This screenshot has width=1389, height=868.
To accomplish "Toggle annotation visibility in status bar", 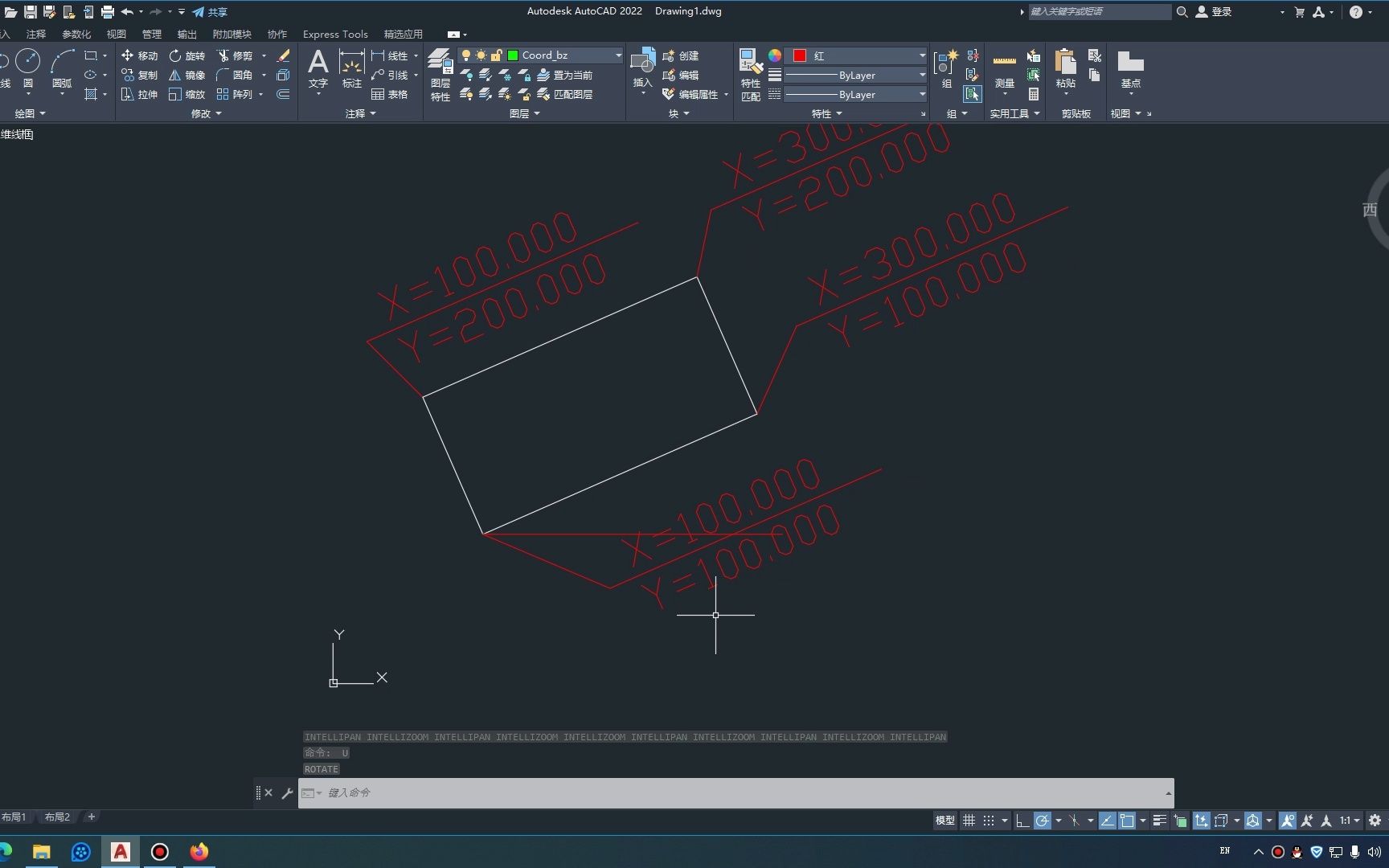I will (1287, 821).
